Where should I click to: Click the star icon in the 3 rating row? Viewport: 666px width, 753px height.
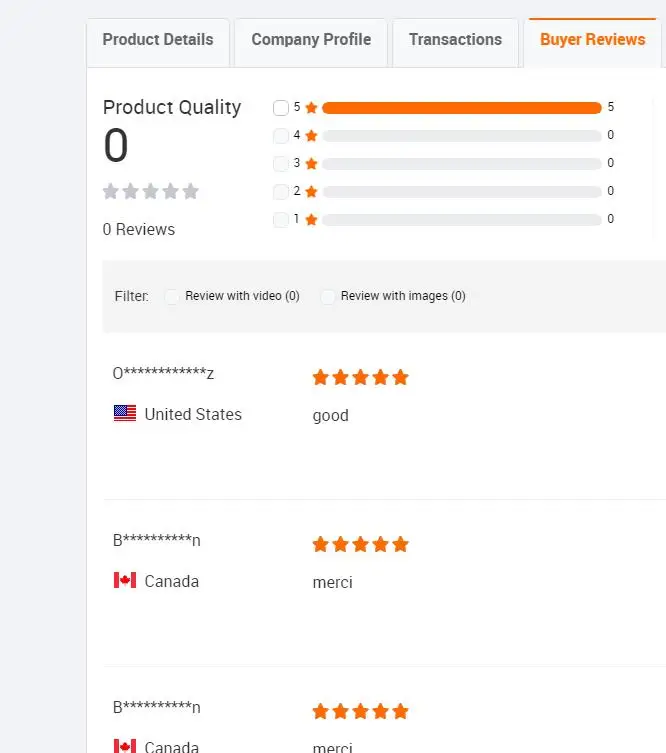311,164
